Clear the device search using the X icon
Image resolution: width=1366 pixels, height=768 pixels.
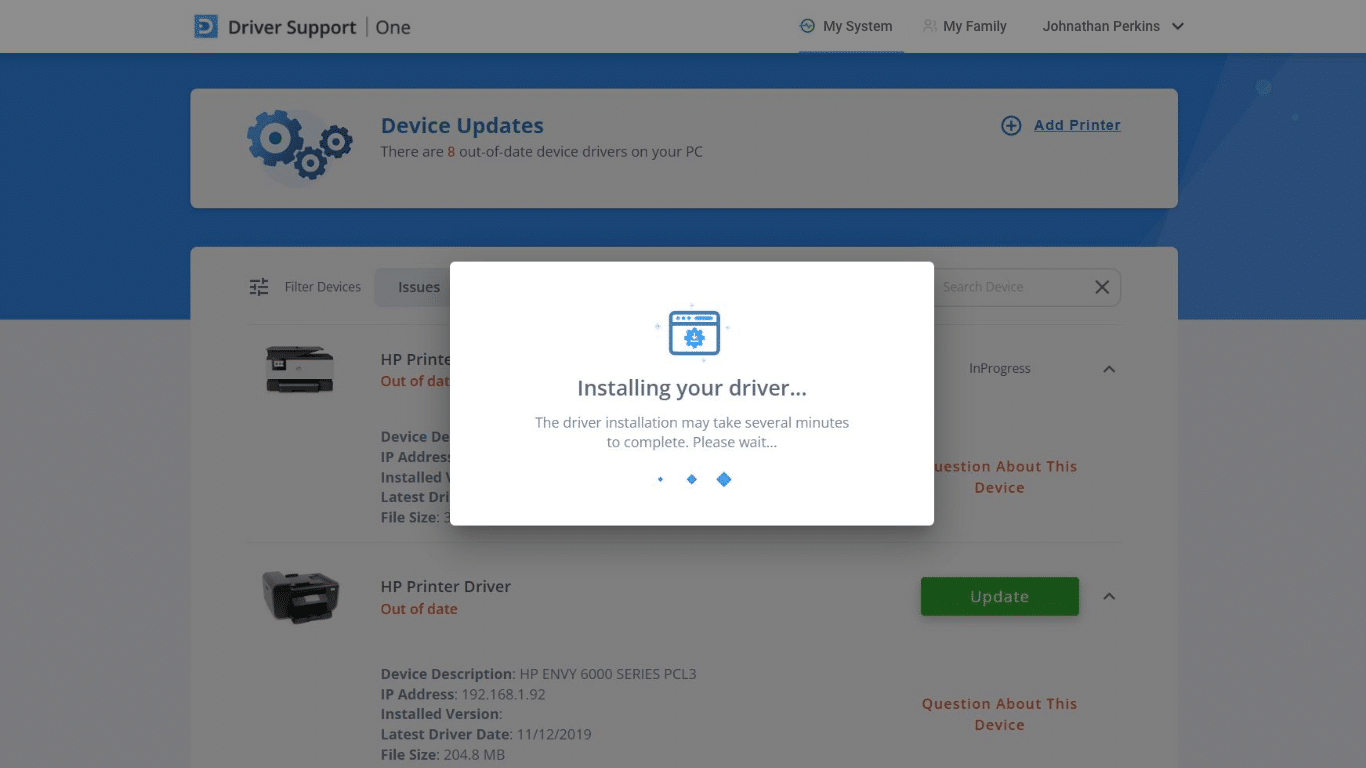pyautogui.click(x=1102, y=287)
